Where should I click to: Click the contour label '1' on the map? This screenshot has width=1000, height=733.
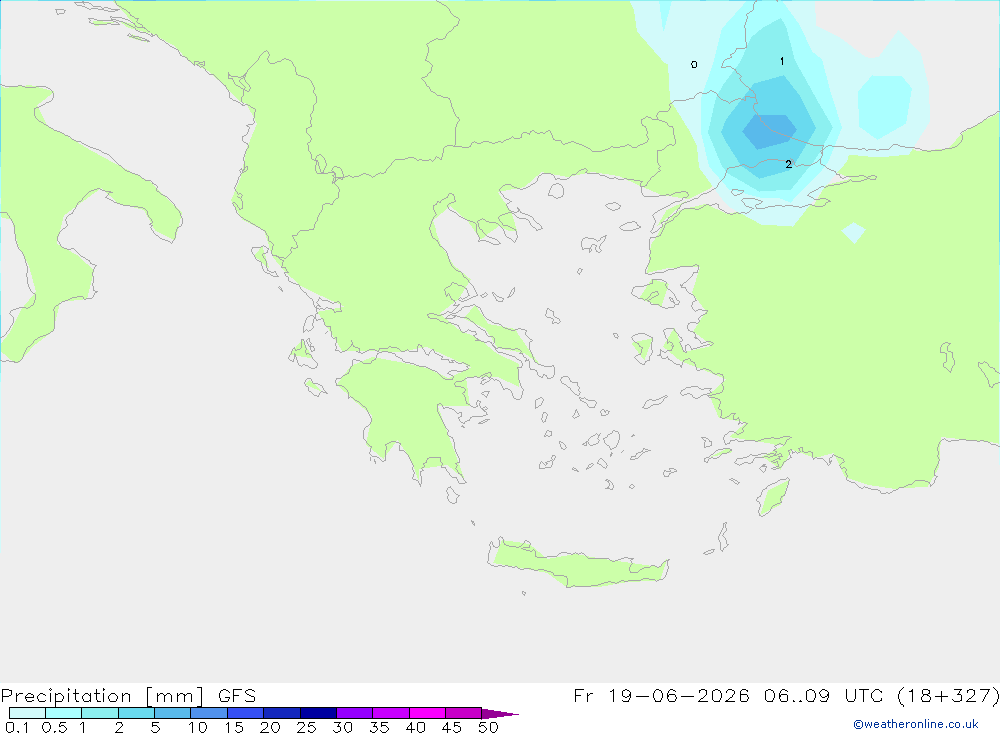tap(782, 61)
